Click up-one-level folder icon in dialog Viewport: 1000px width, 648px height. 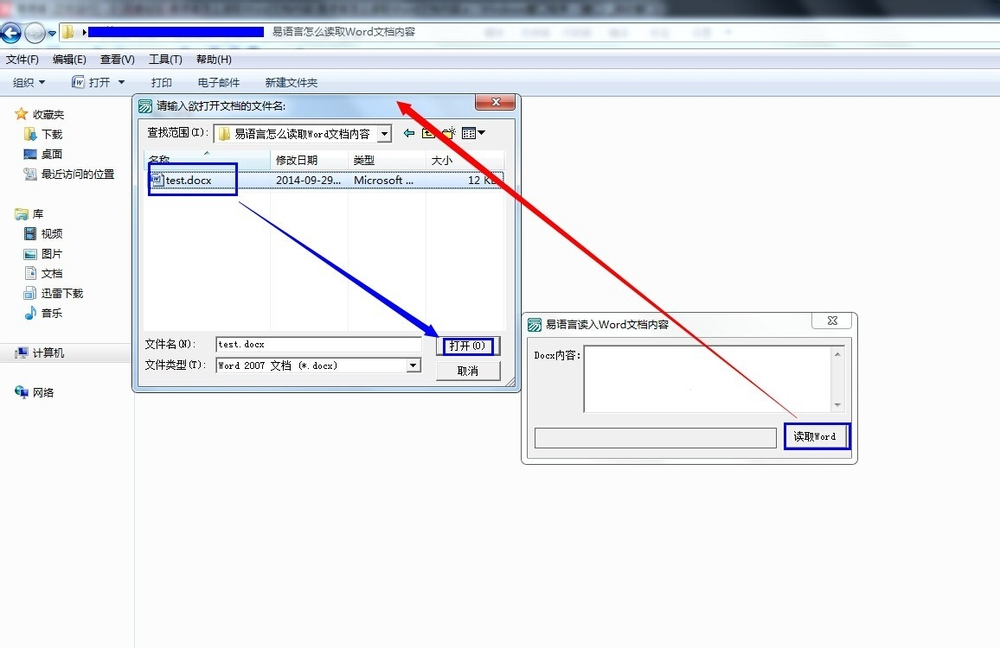(x=428, y=133)
